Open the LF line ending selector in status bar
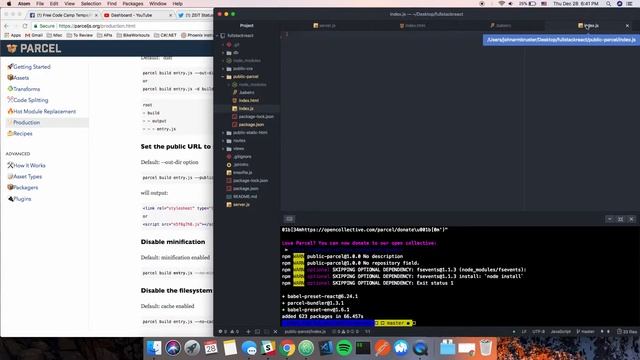 click(x=524, y=331)
